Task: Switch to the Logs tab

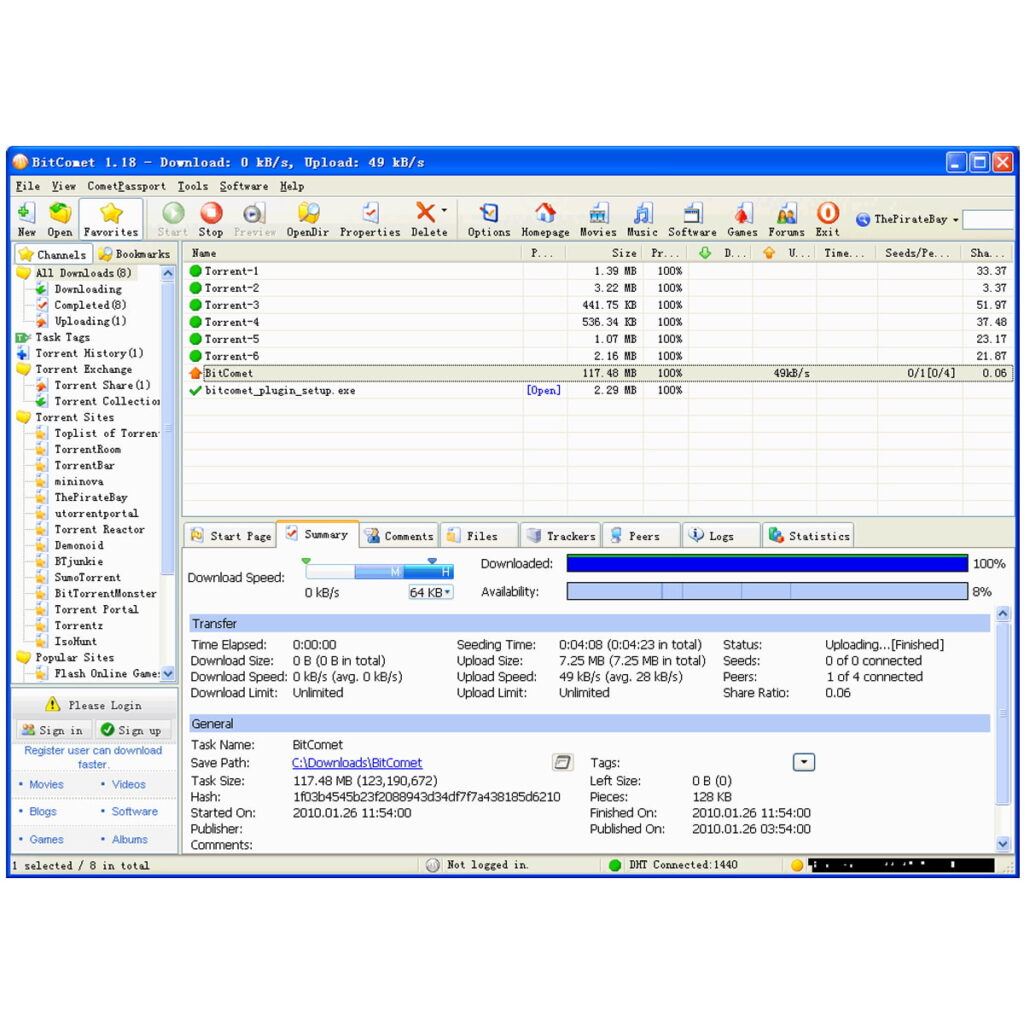Action: coord(721,536)
